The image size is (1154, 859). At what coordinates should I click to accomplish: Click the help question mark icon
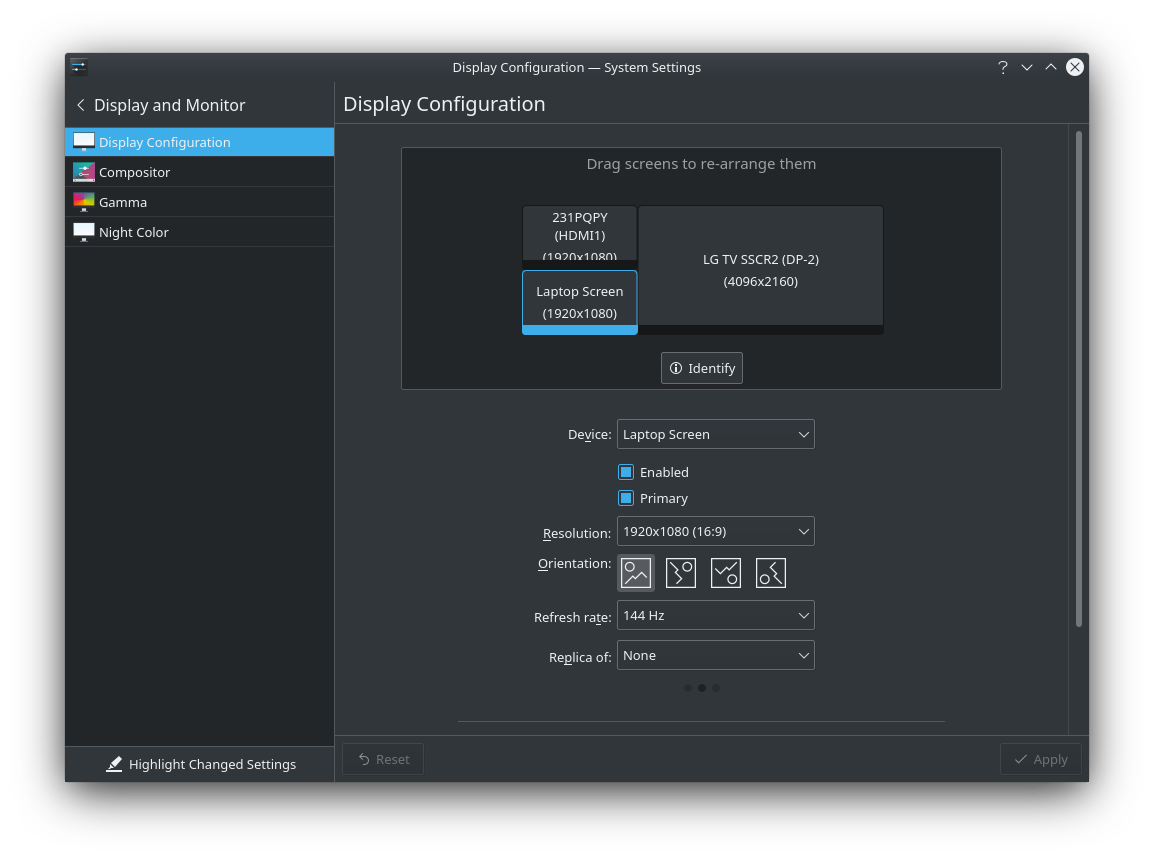(1002, 68)
